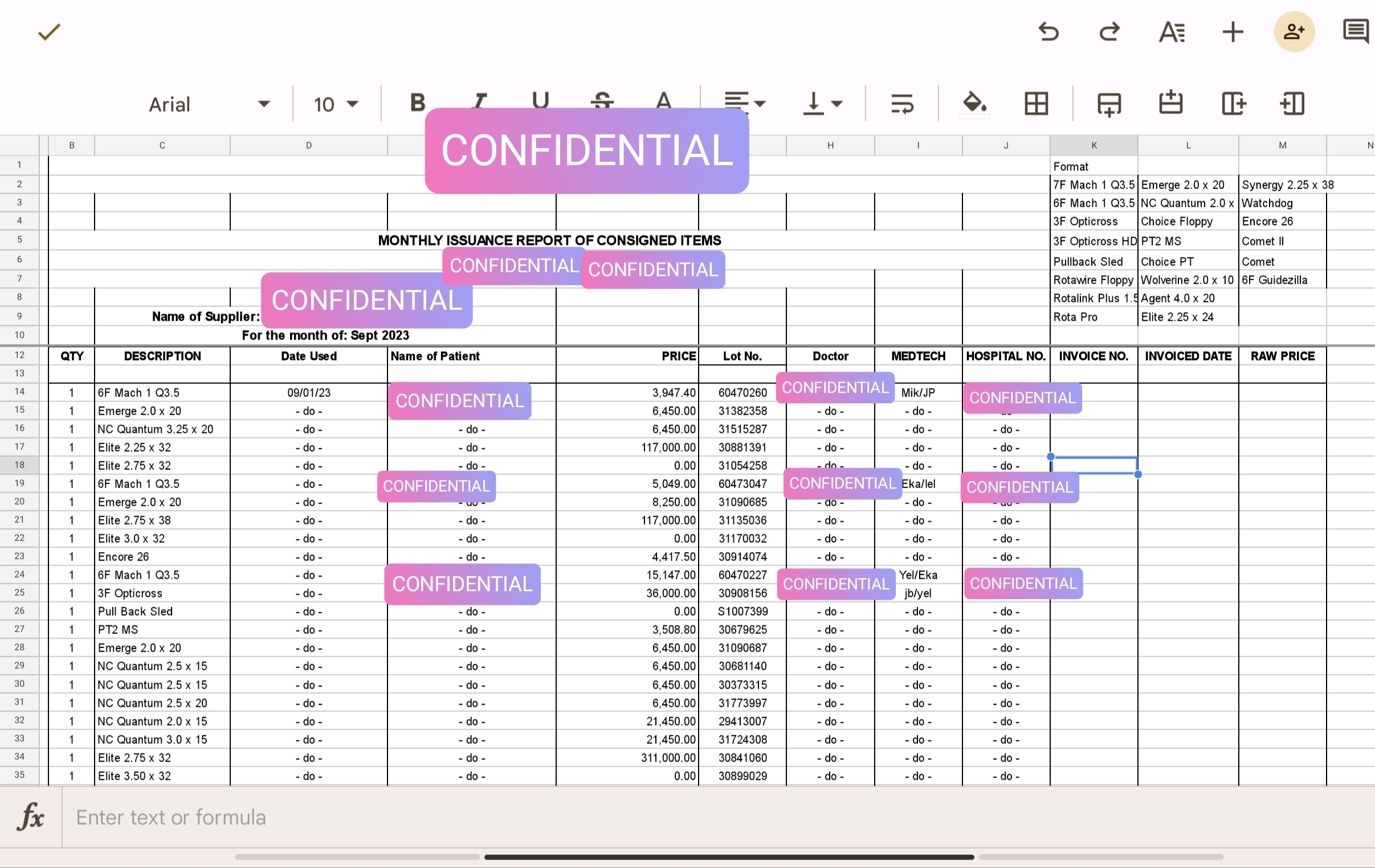Expand the font size 10 dropdown

pos(336,104)
